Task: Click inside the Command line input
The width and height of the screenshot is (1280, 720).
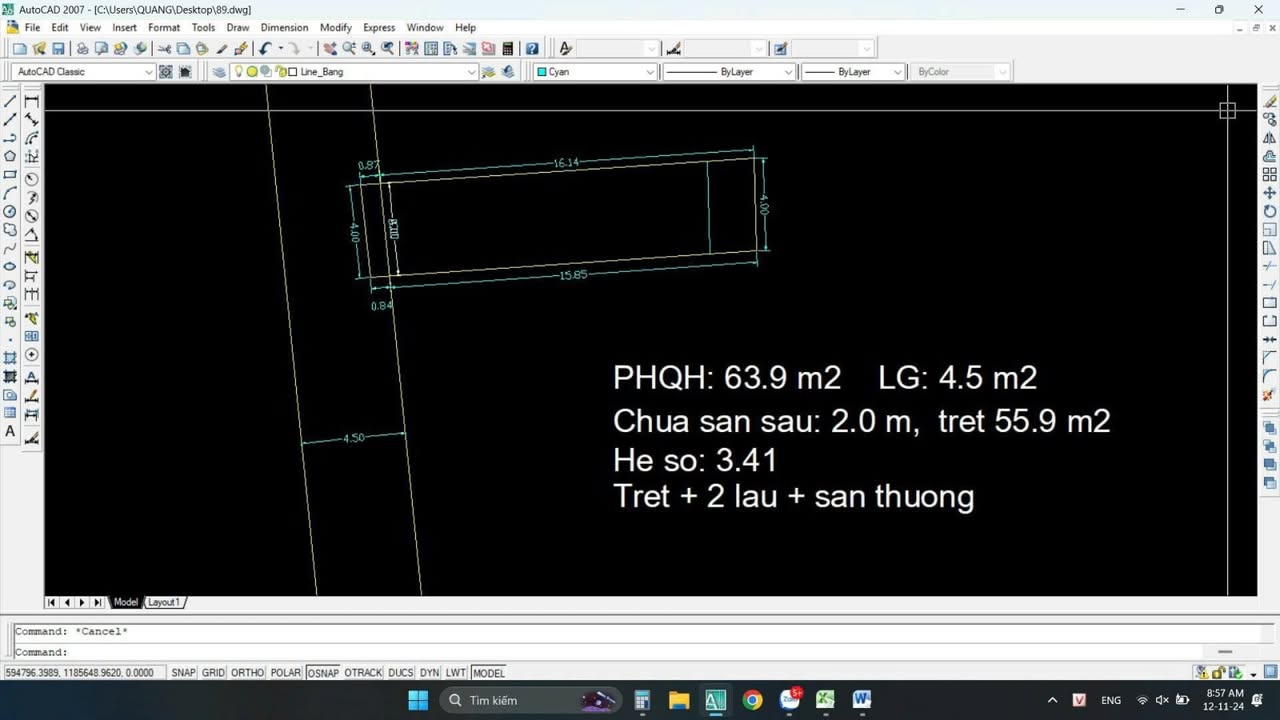Action: click(x=400, y=651)
